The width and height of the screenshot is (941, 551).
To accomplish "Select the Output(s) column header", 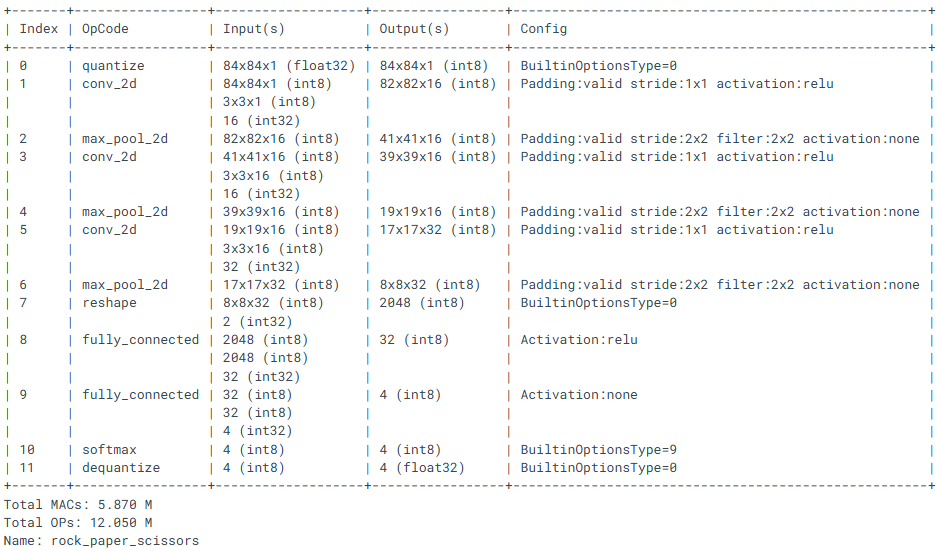I will click(x=414, y=29).
